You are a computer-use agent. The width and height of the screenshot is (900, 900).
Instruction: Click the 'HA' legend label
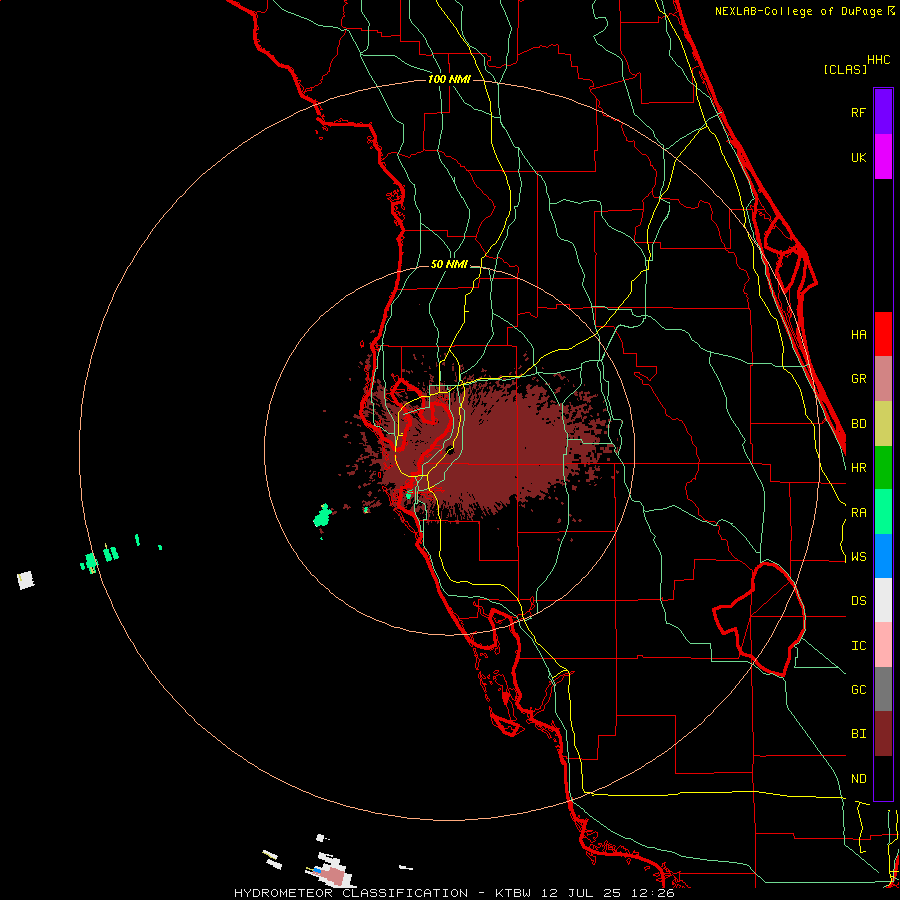tap(858, 335)
